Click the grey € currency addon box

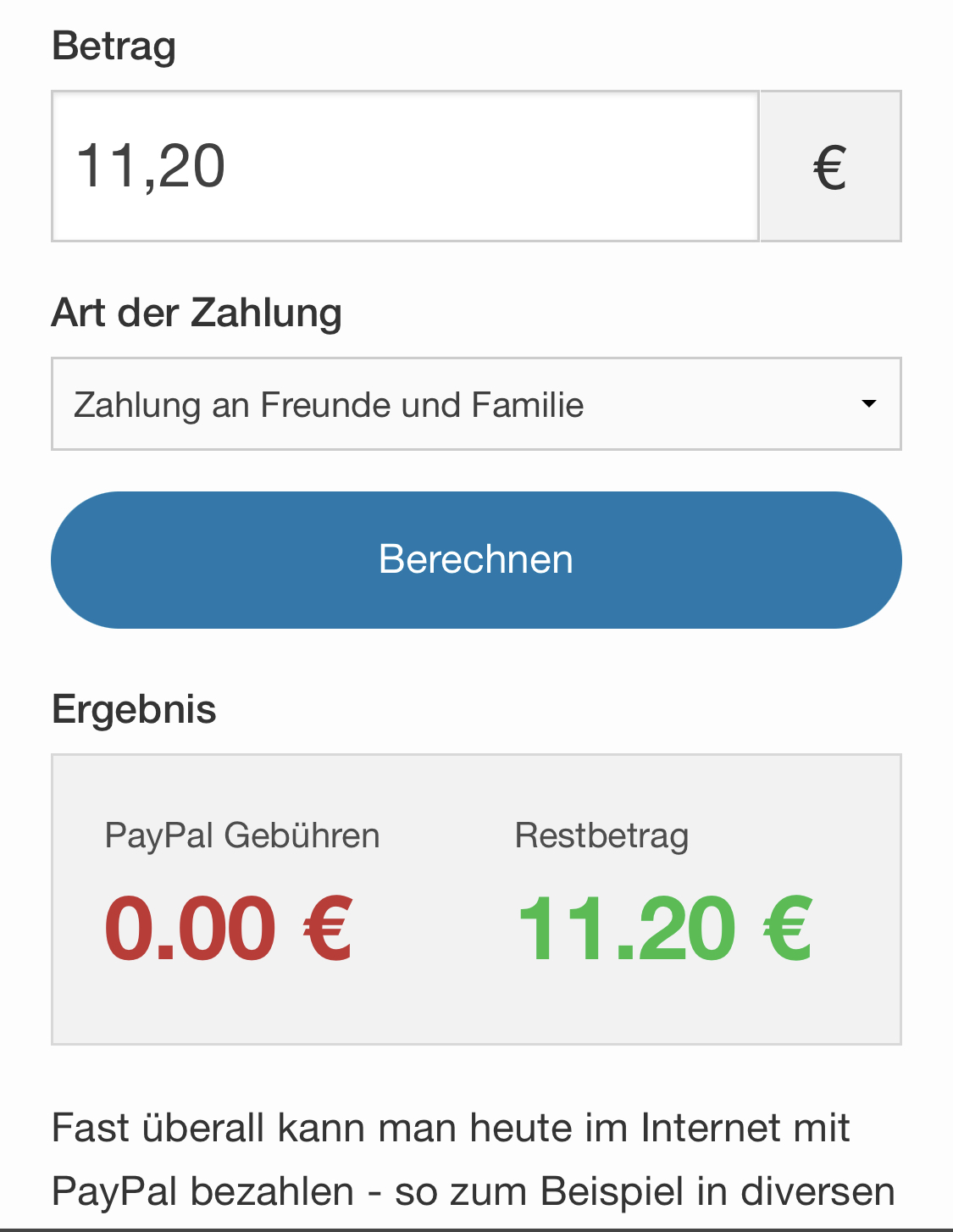click(830, 166)
